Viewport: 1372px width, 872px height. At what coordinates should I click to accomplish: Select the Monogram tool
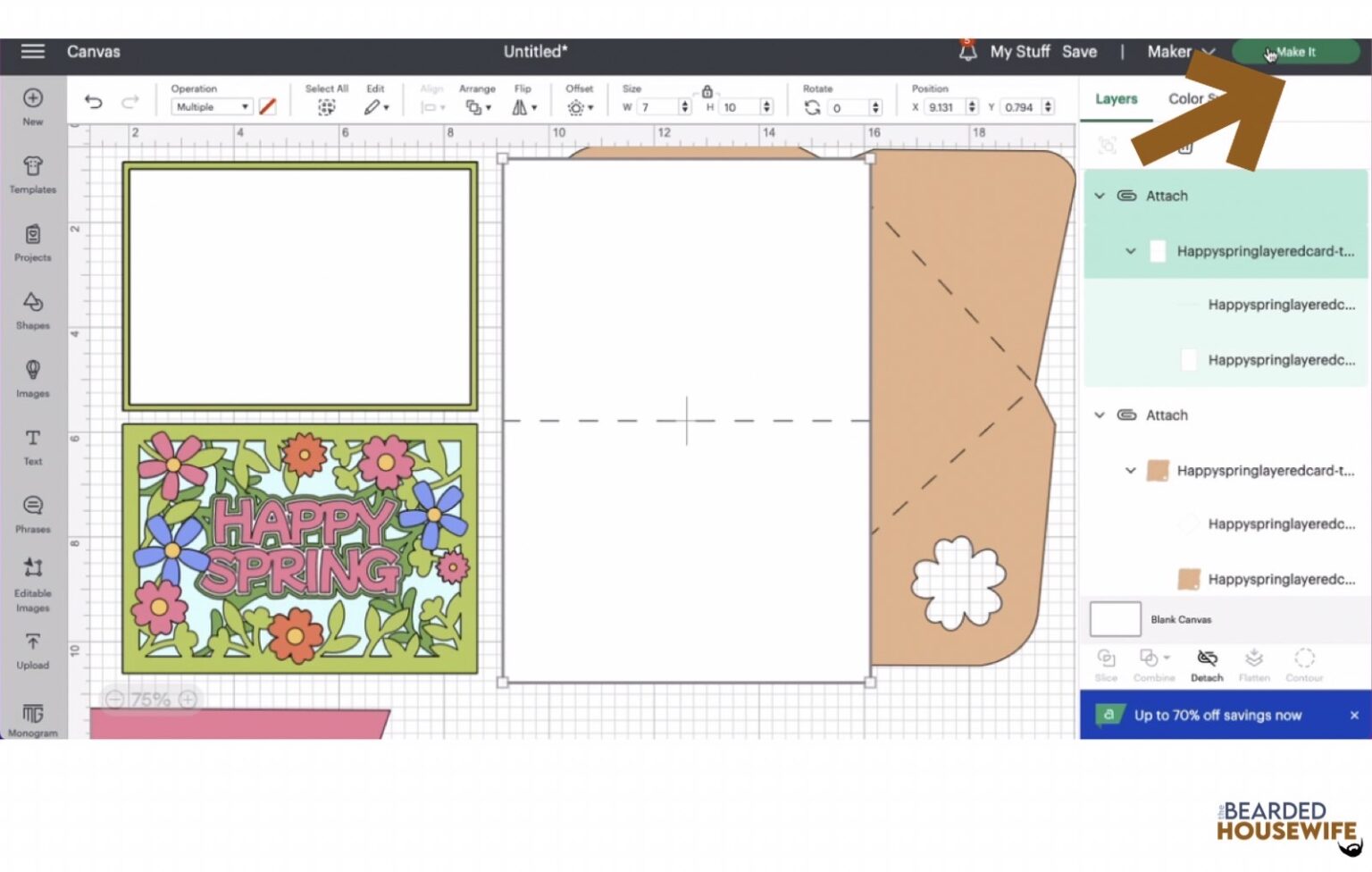click(x=33, y=715)
